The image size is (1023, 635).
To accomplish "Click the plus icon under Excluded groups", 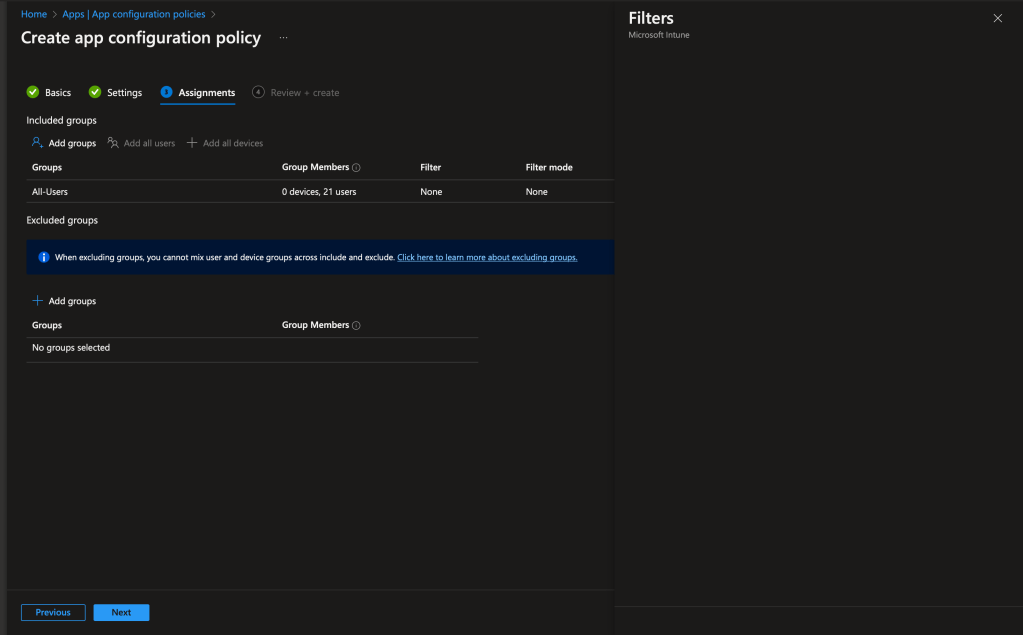I will click(38, 301).
